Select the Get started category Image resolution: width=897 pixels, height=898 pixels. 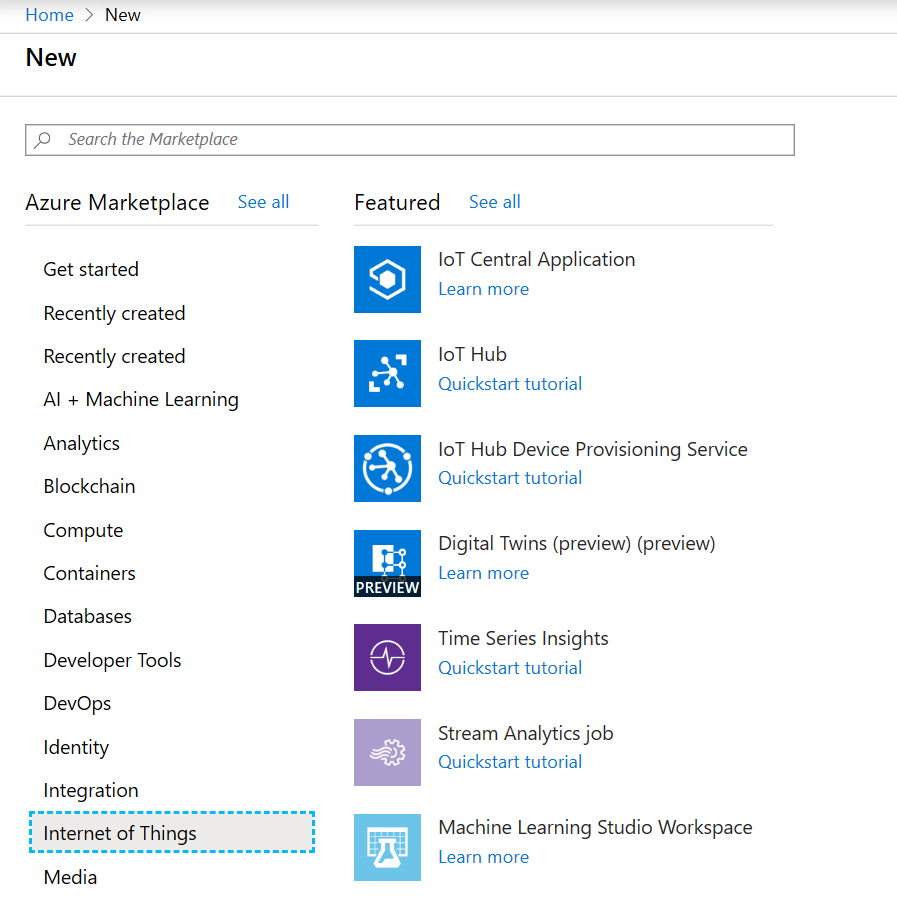[x=91, y=269]
